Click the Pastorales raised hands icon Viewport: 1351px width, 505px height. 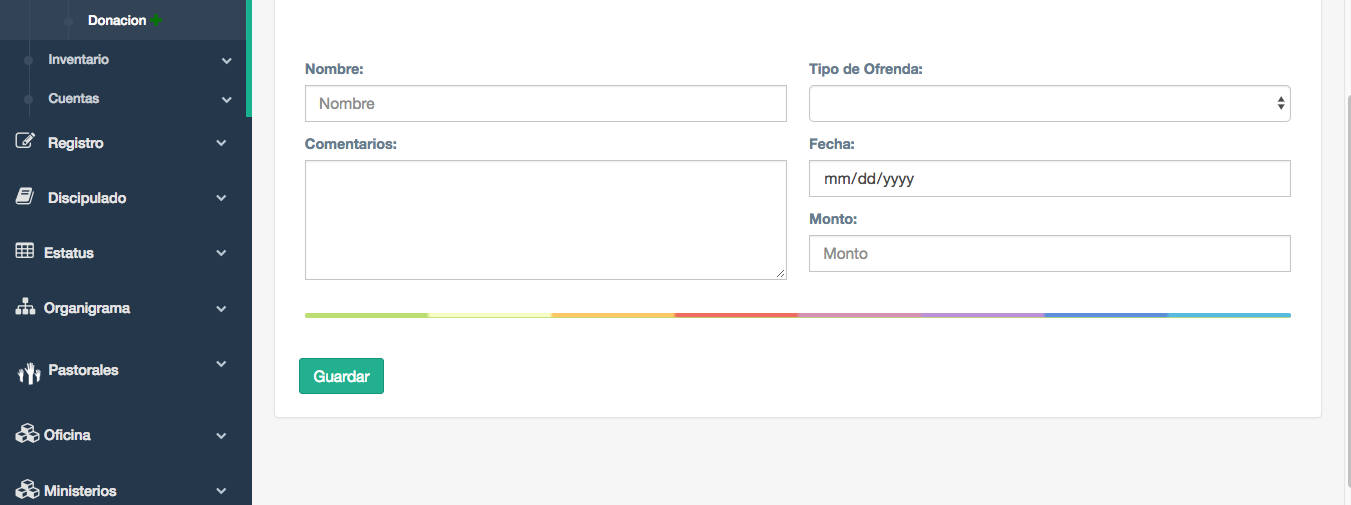(x=28, y=372)
